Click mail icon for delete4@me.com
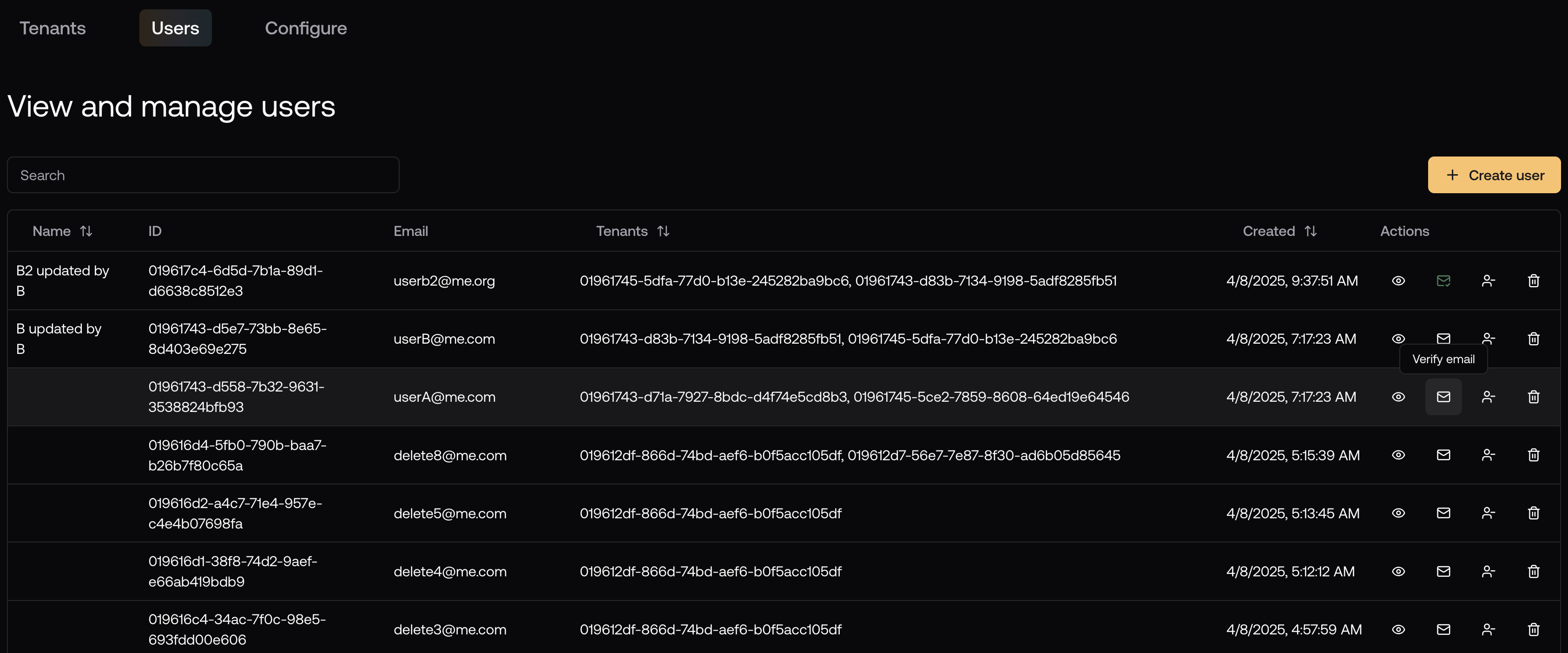The height and width of the screenshot is (653, 1568). click(x=1443, y=571)
